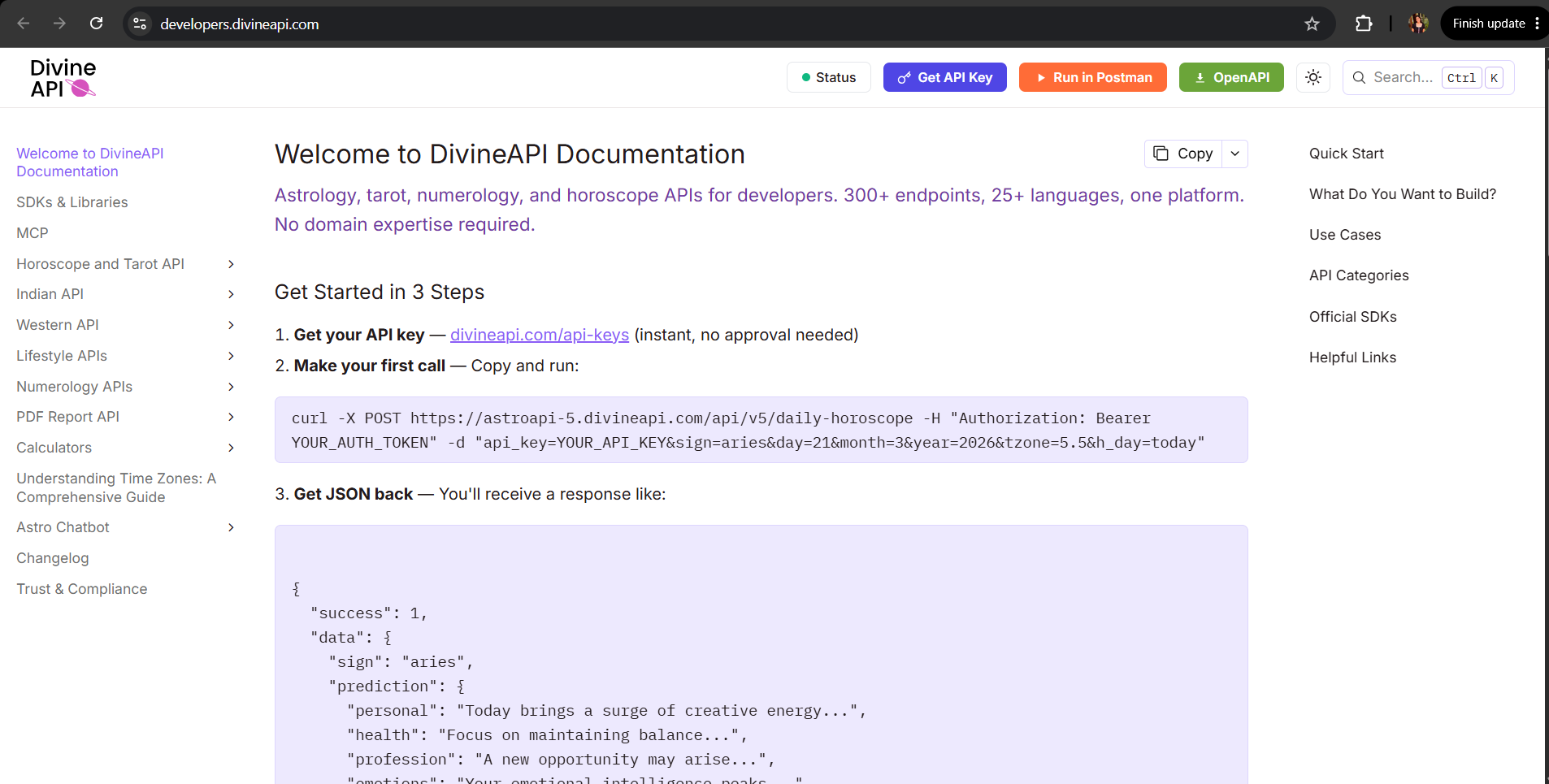Viewport: 1549px width, 784px height.
Task: Open PDF Report API in sidebar
Action: point(68,417)
